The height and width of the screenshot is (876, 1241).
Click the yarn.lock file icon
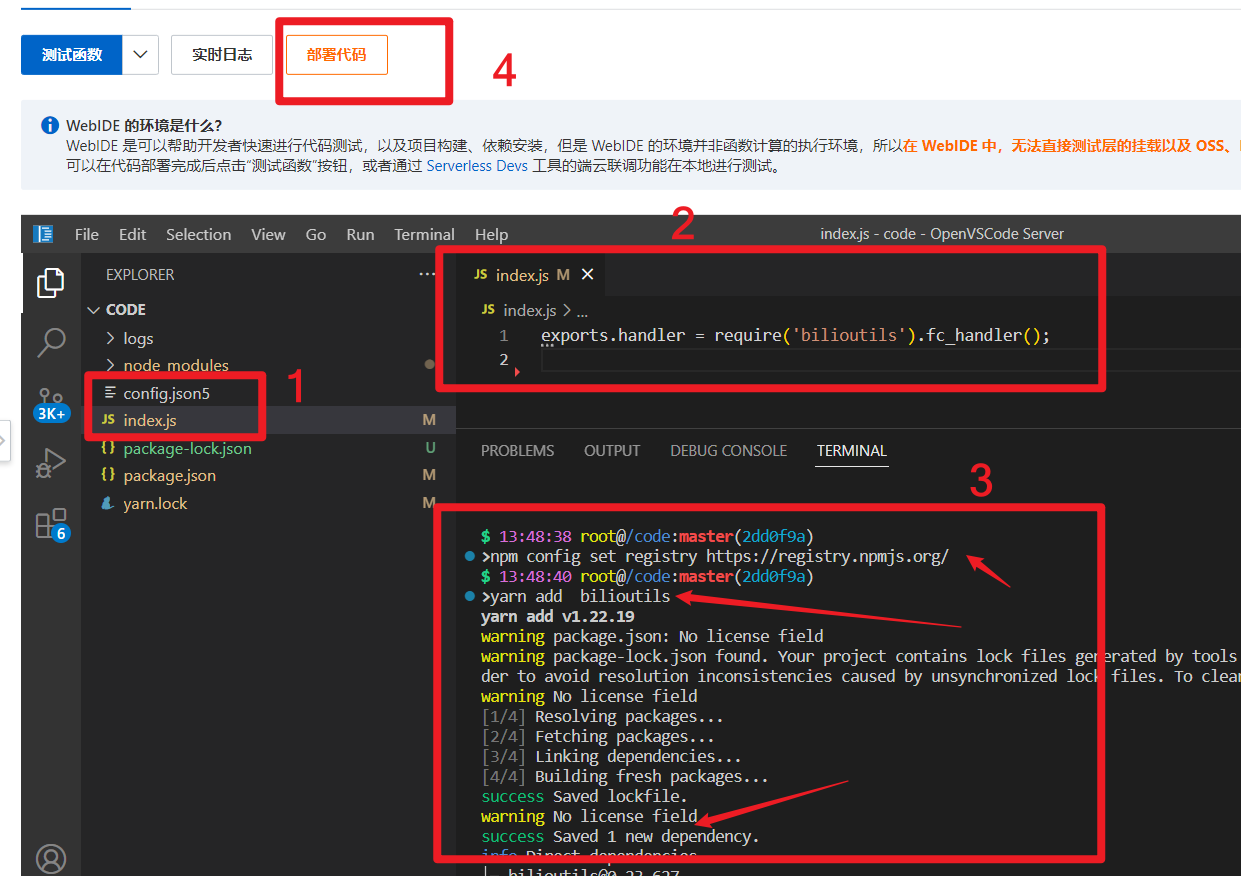(x=108, y=503)
